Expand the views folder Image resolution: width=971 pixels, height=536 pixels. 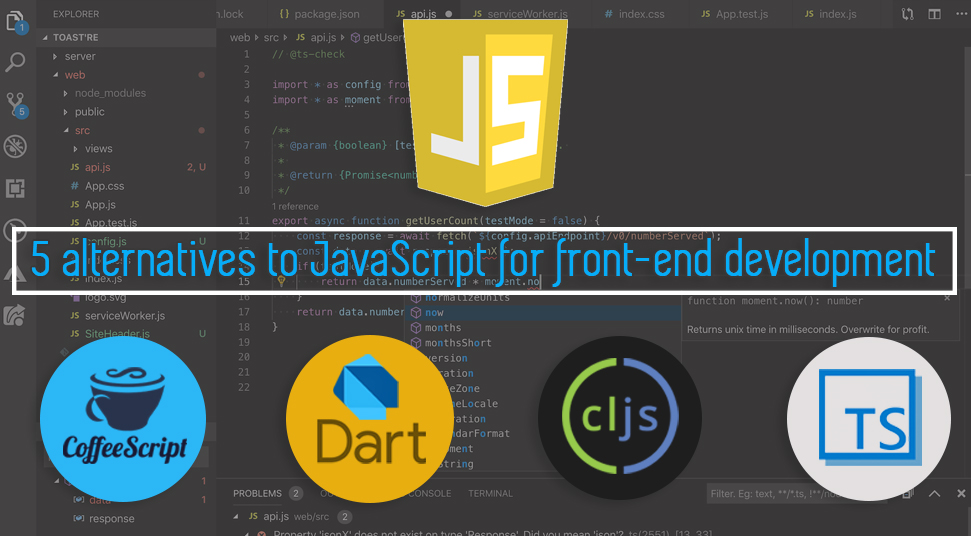pyautogui.click(x=75, y=149)
